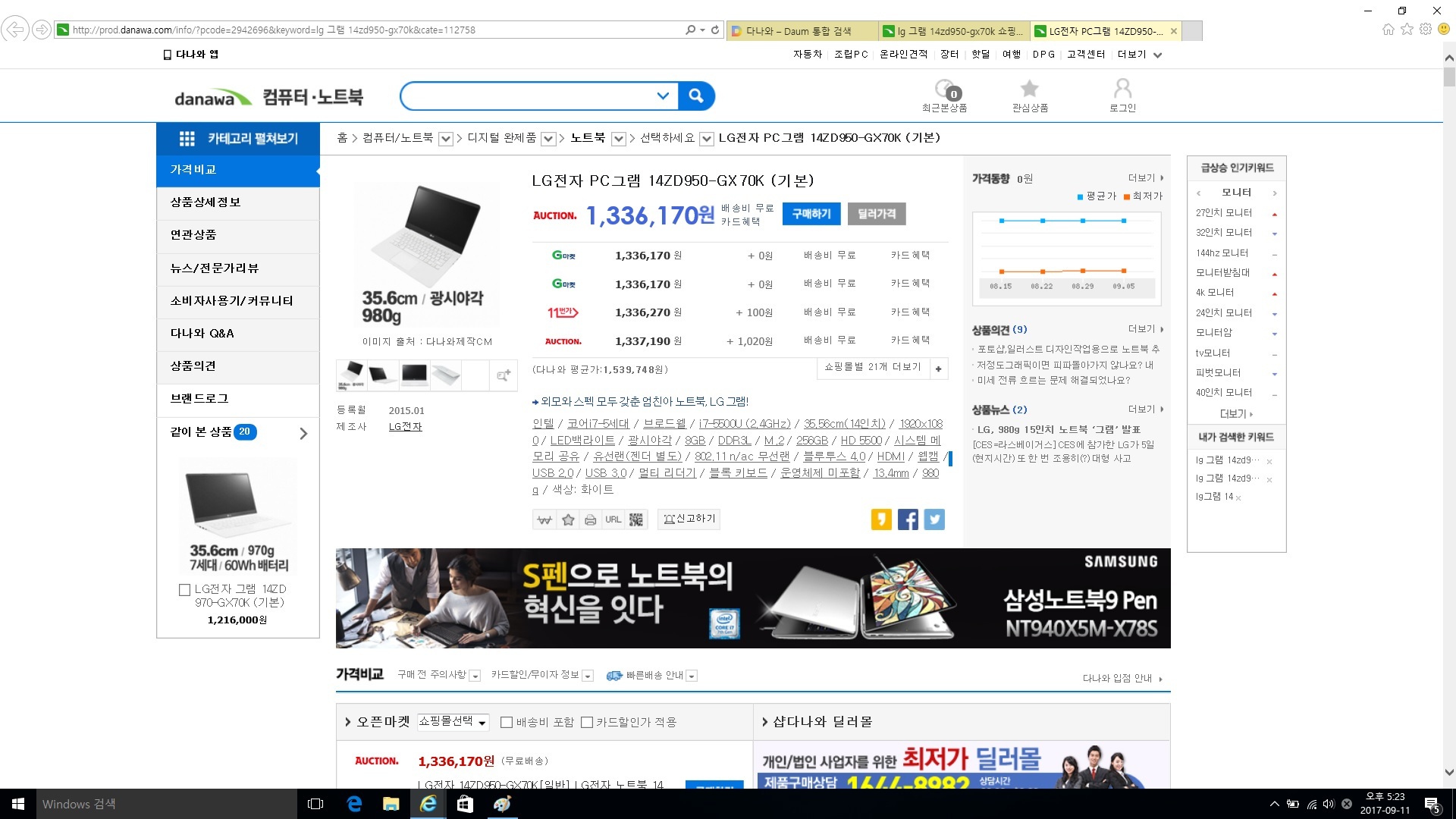Open the 쇼핑몰선택 dropdown

(453, 722)
